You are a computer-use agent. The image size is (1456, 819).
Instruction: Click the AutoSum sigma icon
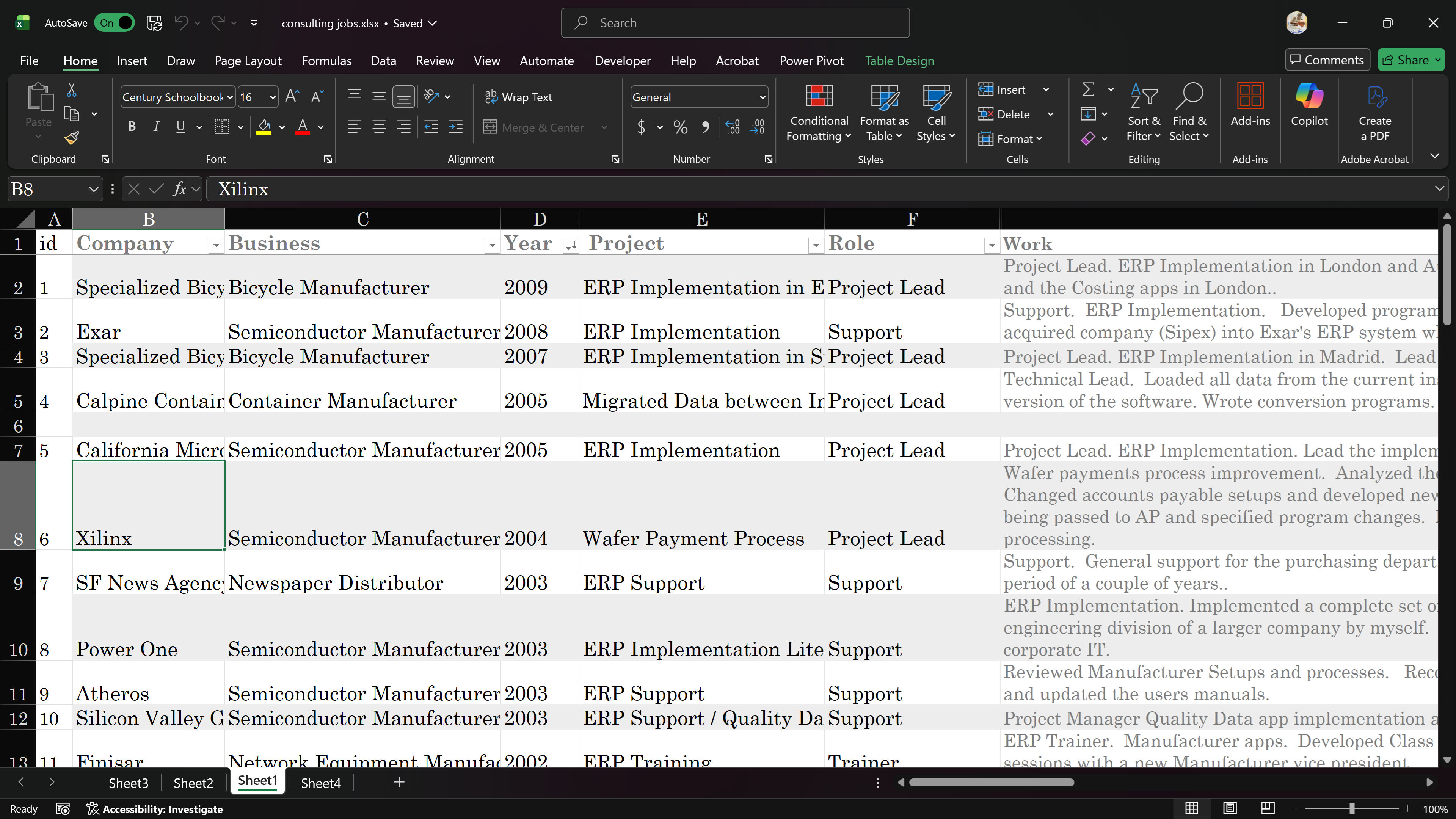(1088, 89)
